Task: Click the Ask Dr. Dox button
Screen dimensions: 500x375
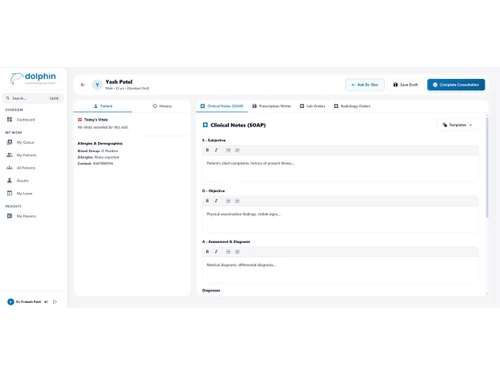Action: [x=365, y=85]
